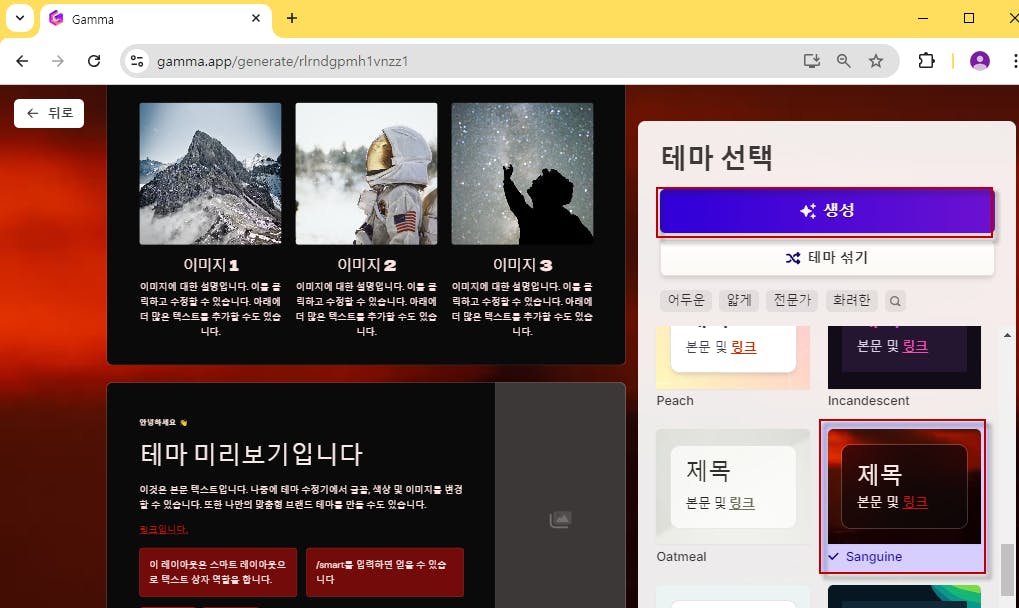Click the starry silhouette image 이미지 3
The height and width of the screenshot is (608, 1019).
[x=522, y=173]
